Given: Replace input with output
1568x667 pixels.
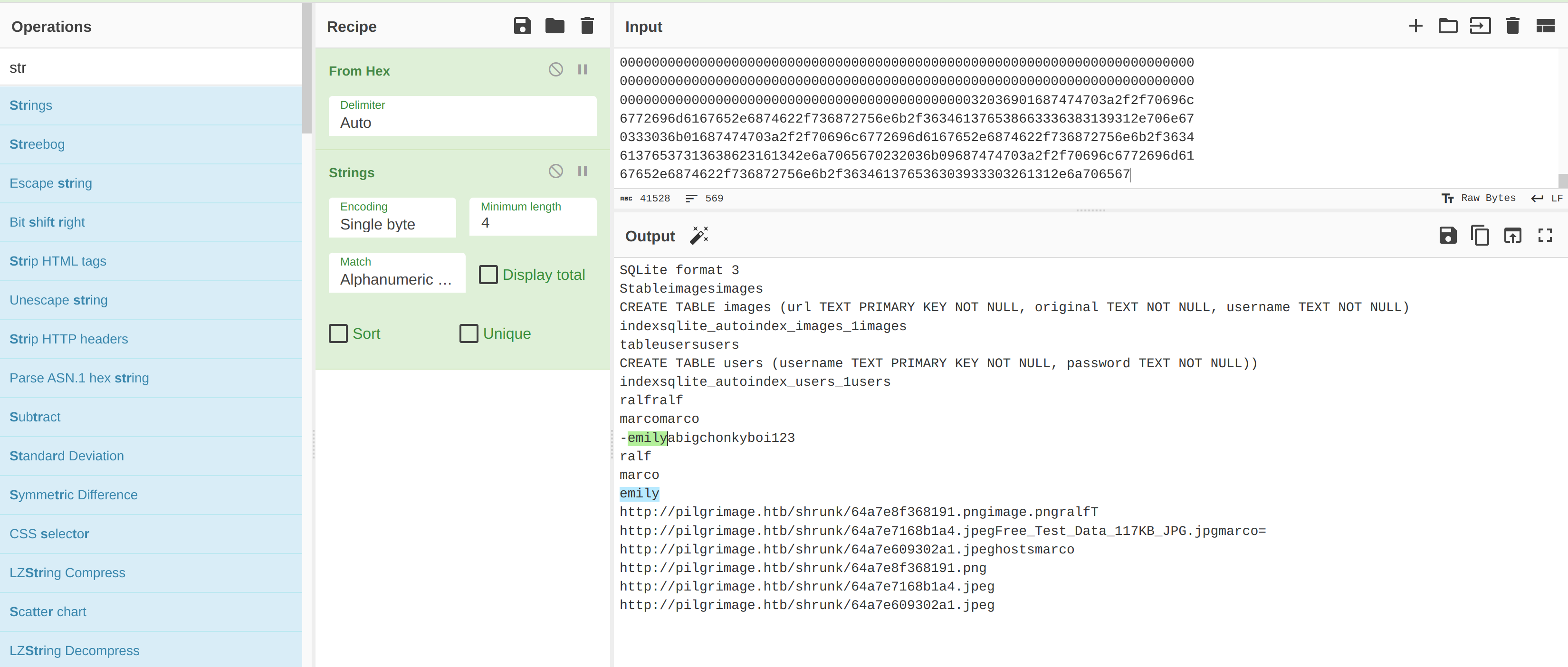Looking at the screenshot, I should click(x=1512, y=236).
